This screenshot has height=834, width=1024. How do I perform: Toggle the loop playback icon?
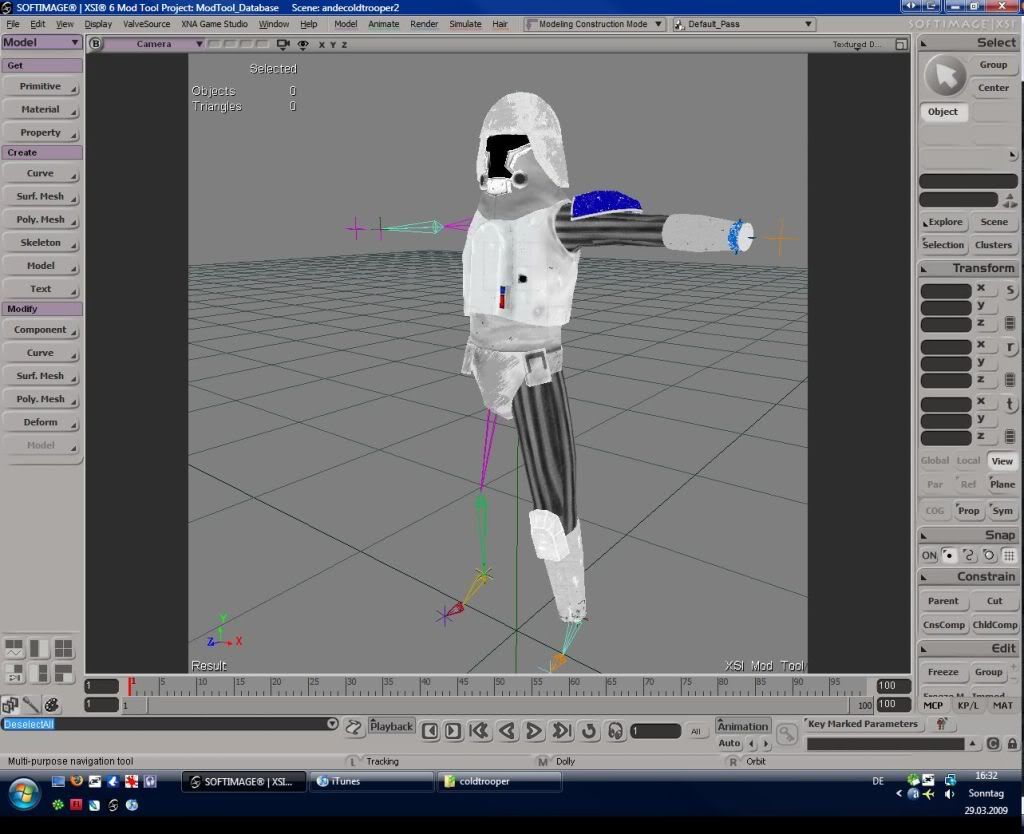tap(588, 731)
